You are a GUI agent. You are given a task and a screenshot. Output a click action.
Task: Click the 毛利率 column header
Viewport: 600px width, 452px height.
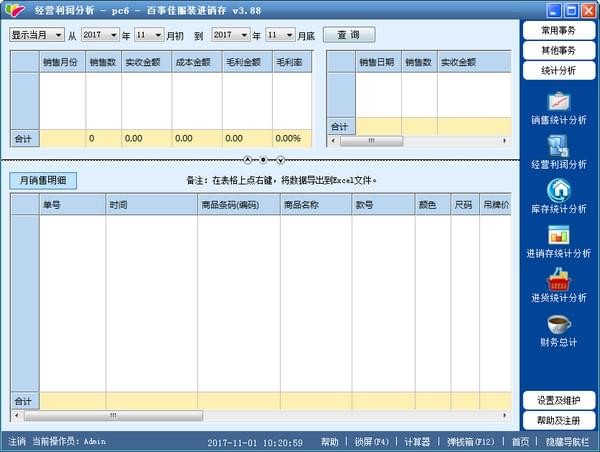(x=291, y=62)
